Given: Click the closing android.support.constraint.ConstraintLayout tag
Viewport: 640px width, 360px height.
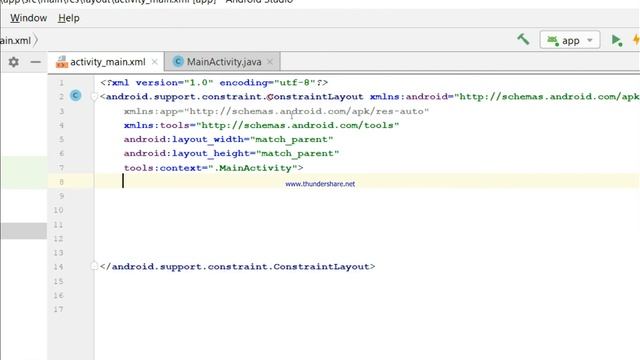Looking at the screenshot, I should click(237, 267).
